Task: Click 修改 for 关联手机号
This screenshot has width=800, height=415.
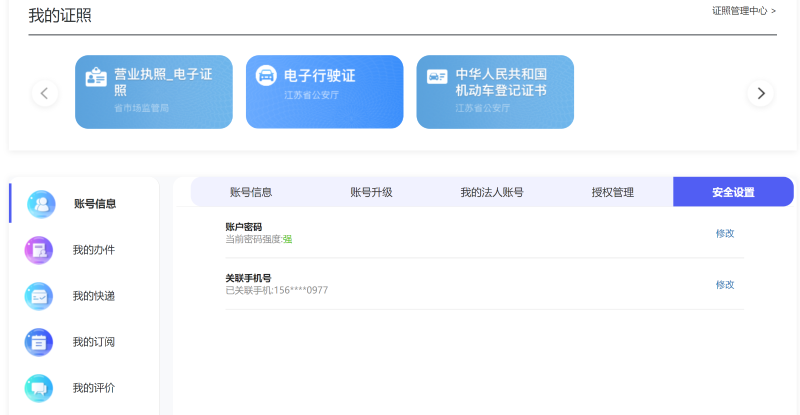Action: [725, 285]
